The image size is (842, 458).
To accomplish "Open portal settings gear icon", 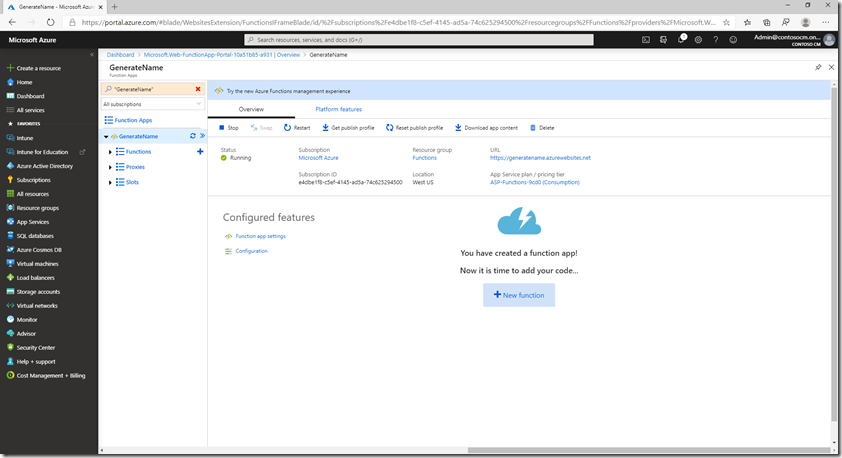I will point(698,40).
